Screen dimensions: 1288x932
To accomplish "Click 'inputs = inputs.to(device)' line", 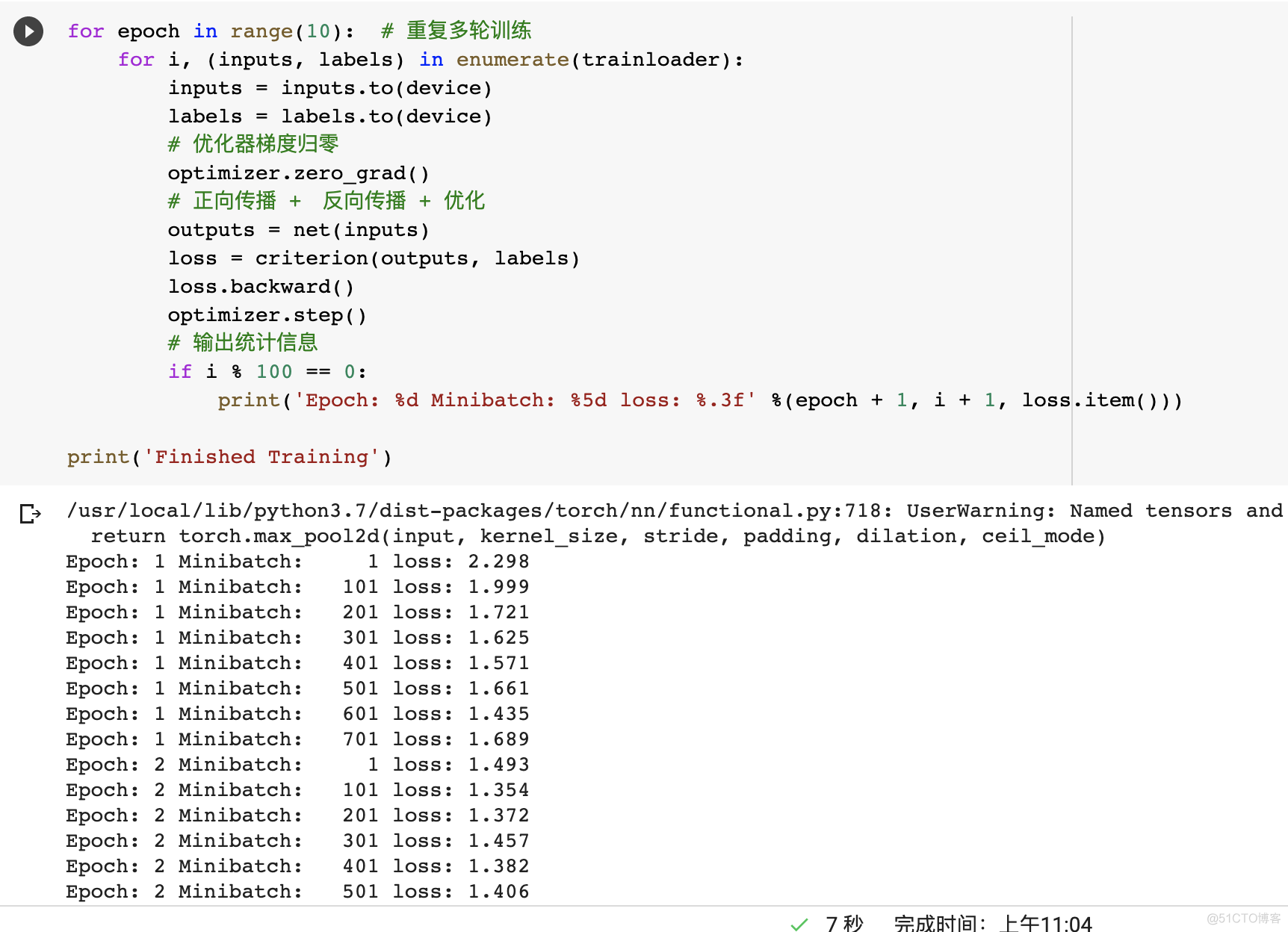I will 330,88.
